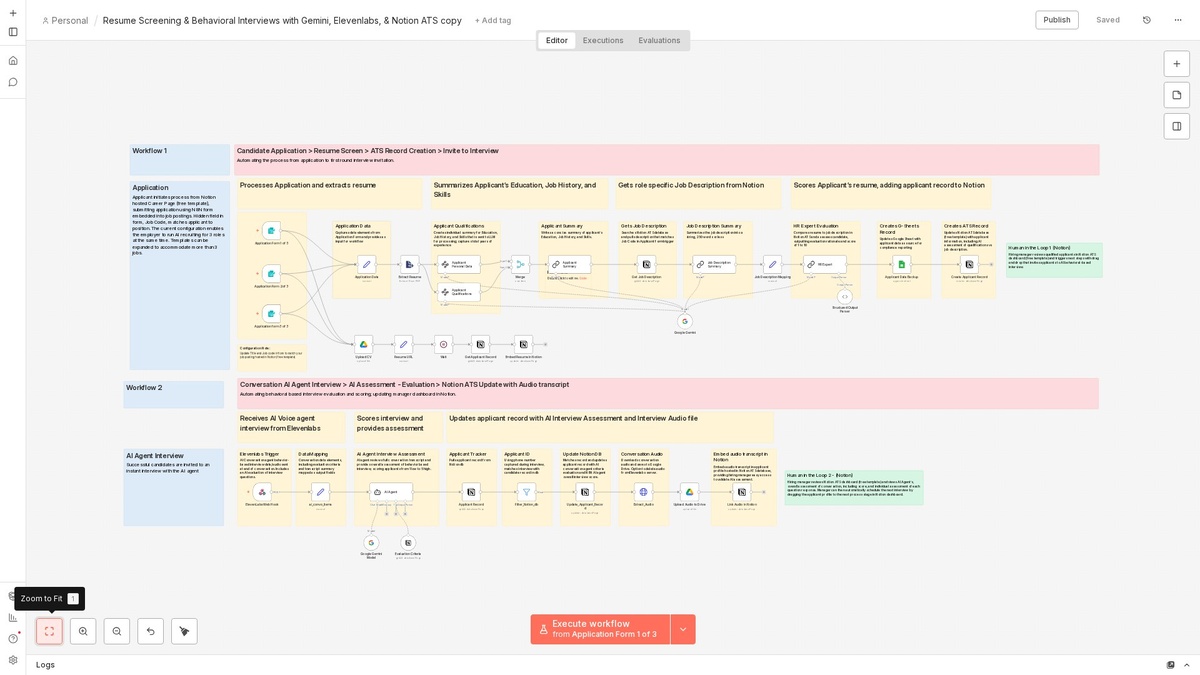
Task: Select the Merge node
Action: click(520, 265)
